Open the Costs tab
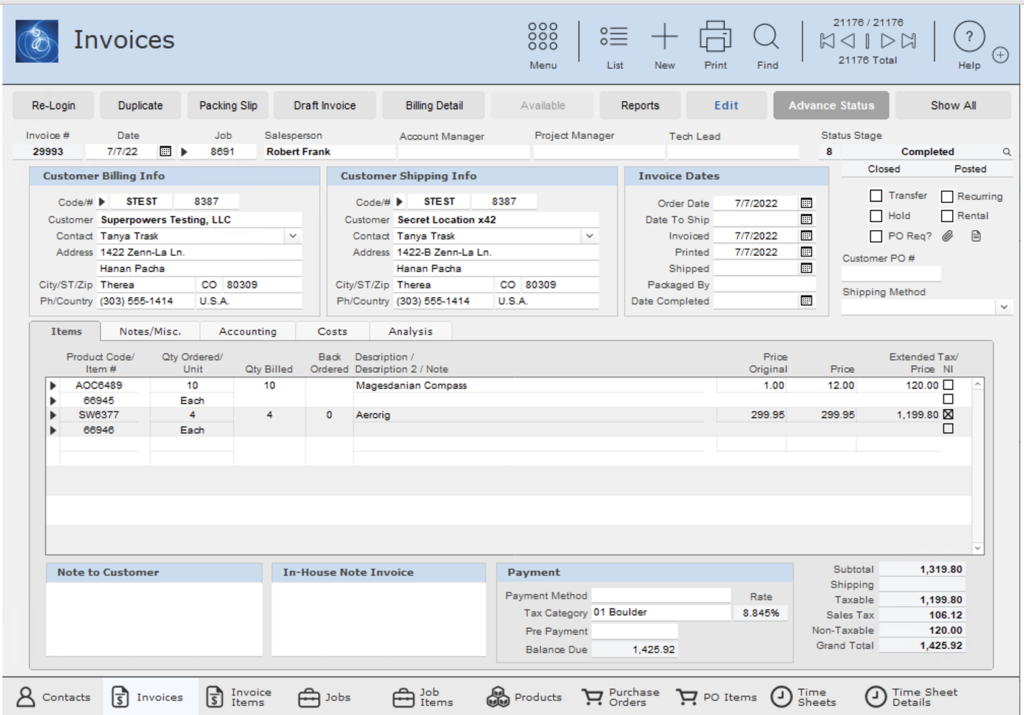The image size is (1024, 715). [332, 331]
